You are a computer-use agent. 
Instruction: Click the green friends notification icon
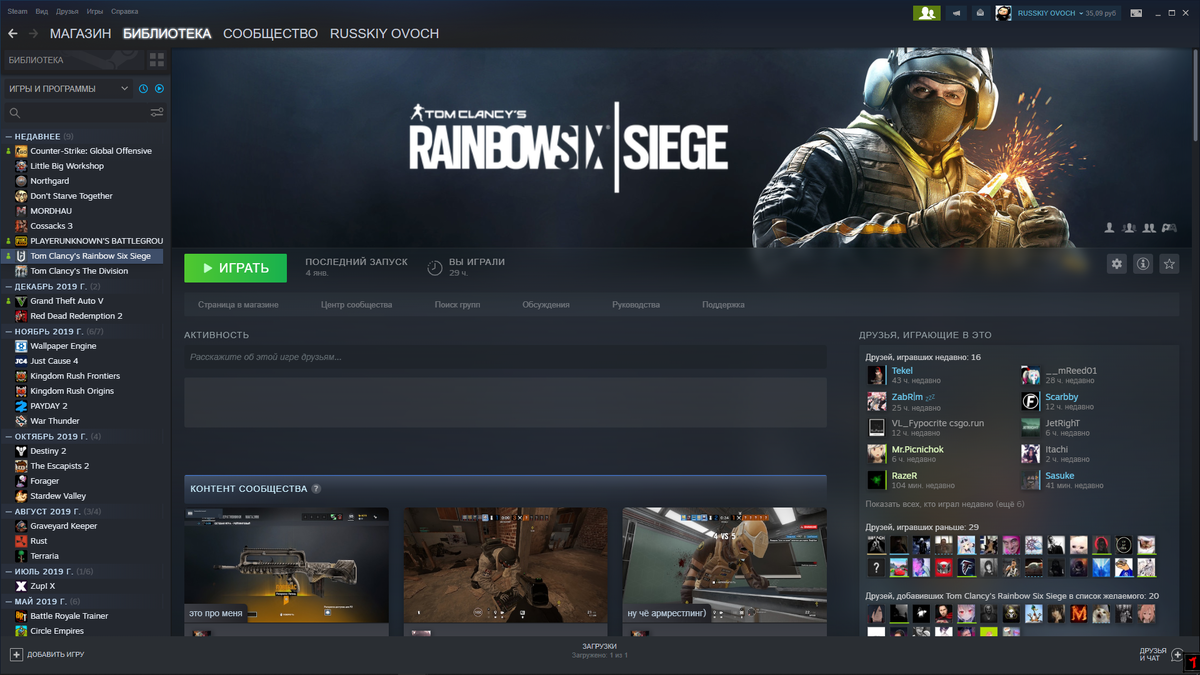point(926,13)
